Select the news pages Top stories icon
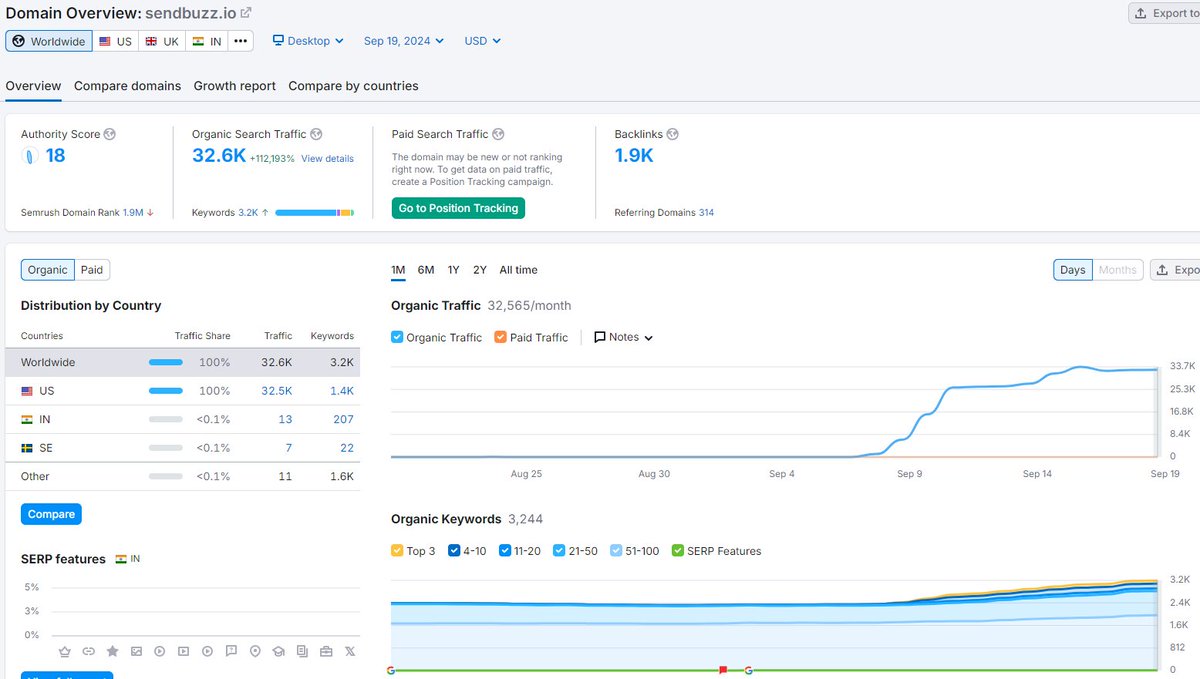Image resolution: width=1200 pixels, height=679 pixels. point(302,651)
